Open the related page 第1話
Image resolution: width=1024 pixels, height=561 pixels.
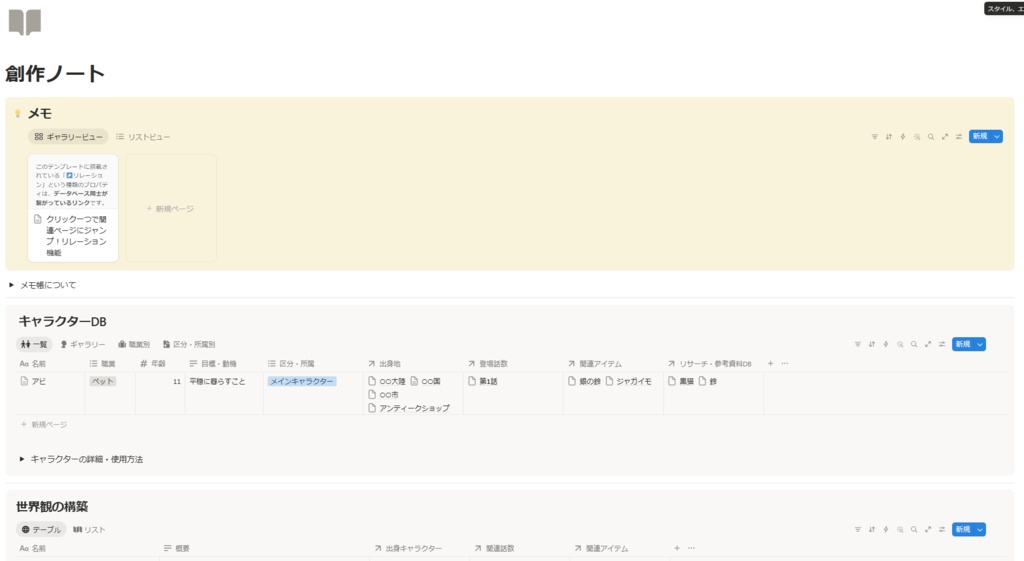483,381
